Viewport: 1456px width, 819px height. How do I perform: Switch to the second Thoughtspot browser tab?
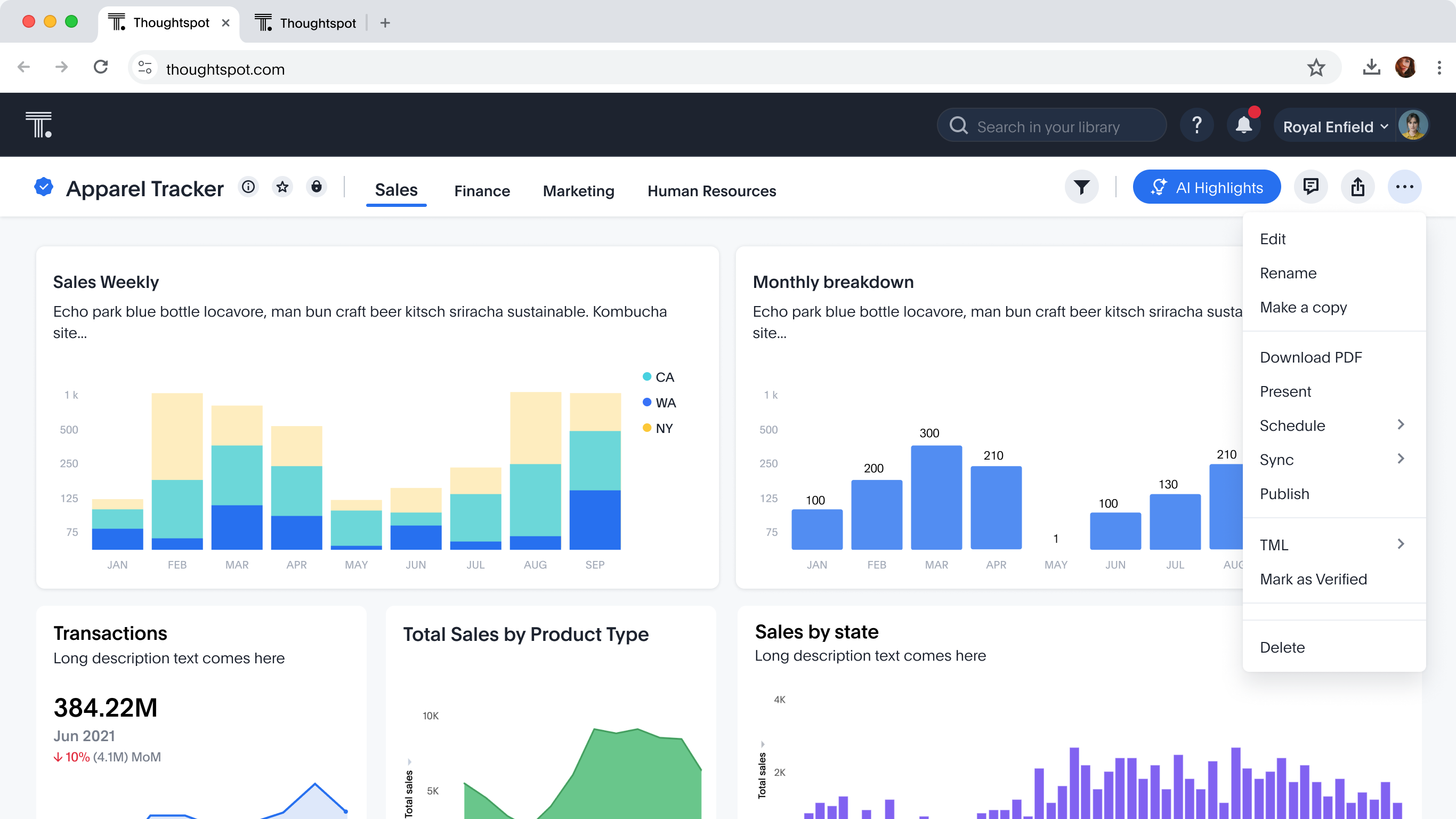[x=305, y=23]
